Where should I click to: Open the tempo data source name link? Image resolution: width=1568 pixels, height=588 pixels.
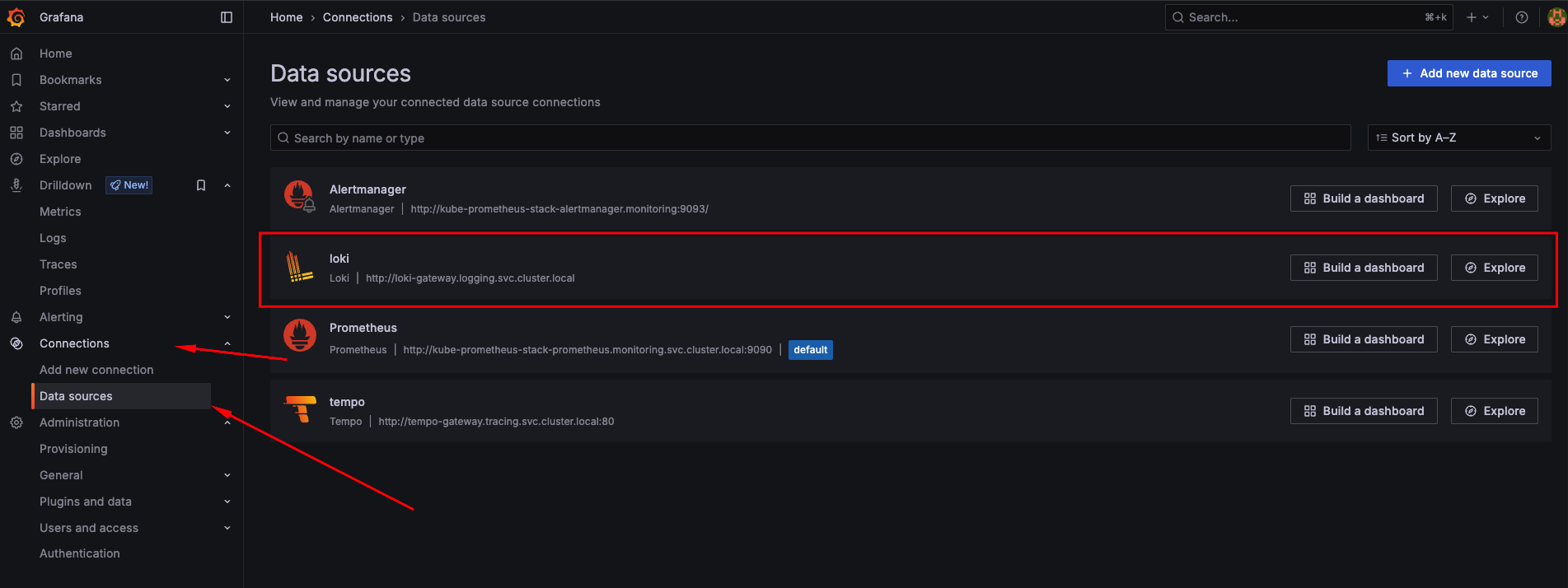tap(347, 402)
